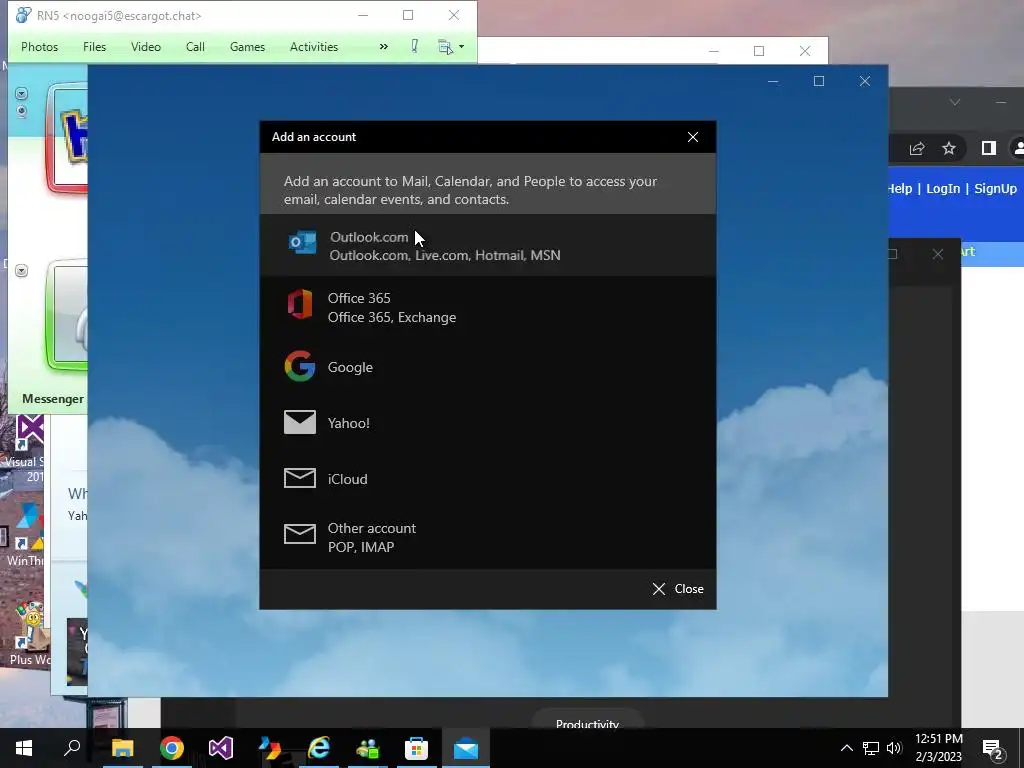Expand messenger toolbar overflow chevron
Viewport: 1024px width, 768px height.
(x=383, y=47)
